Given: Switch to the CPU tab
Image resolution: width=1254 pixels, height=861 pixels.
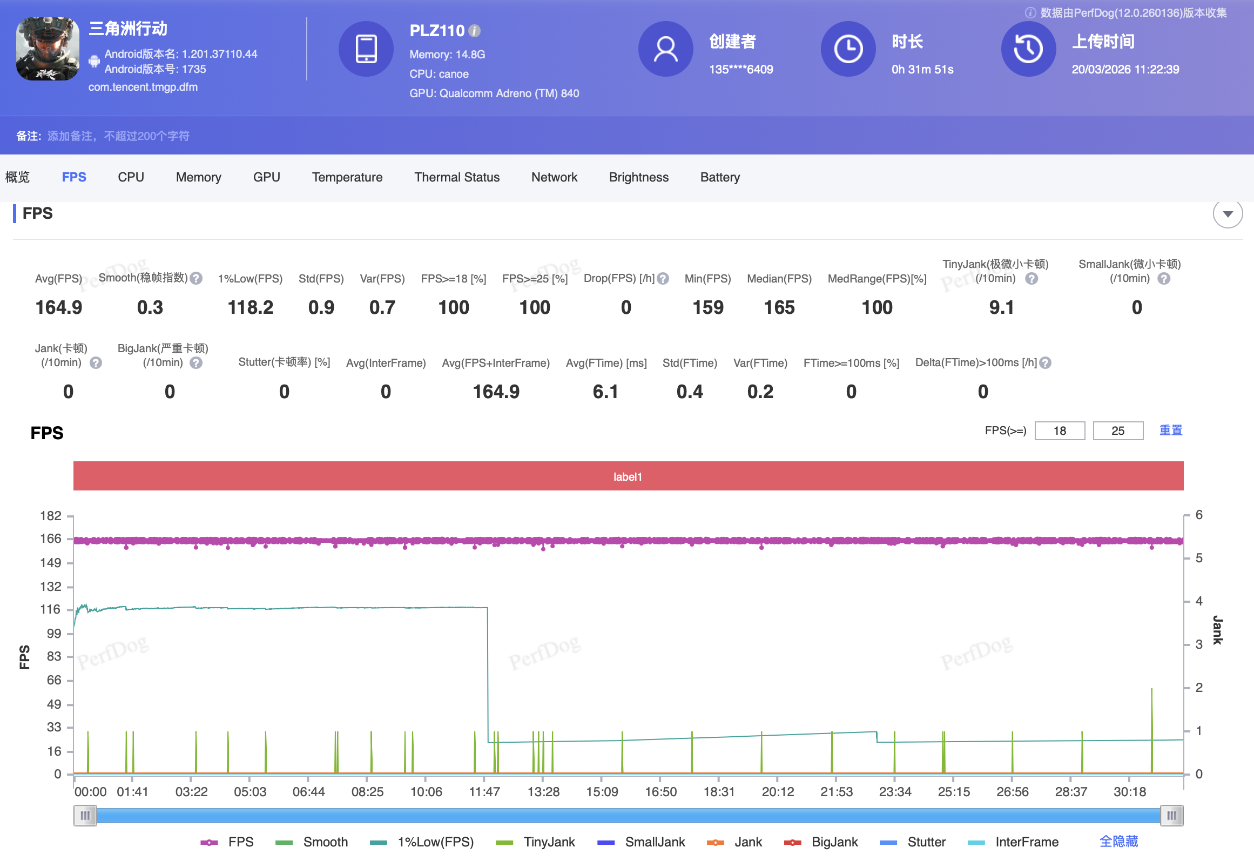Looking at the screenshot, I should pyautogui.click(x=131, y=177).
